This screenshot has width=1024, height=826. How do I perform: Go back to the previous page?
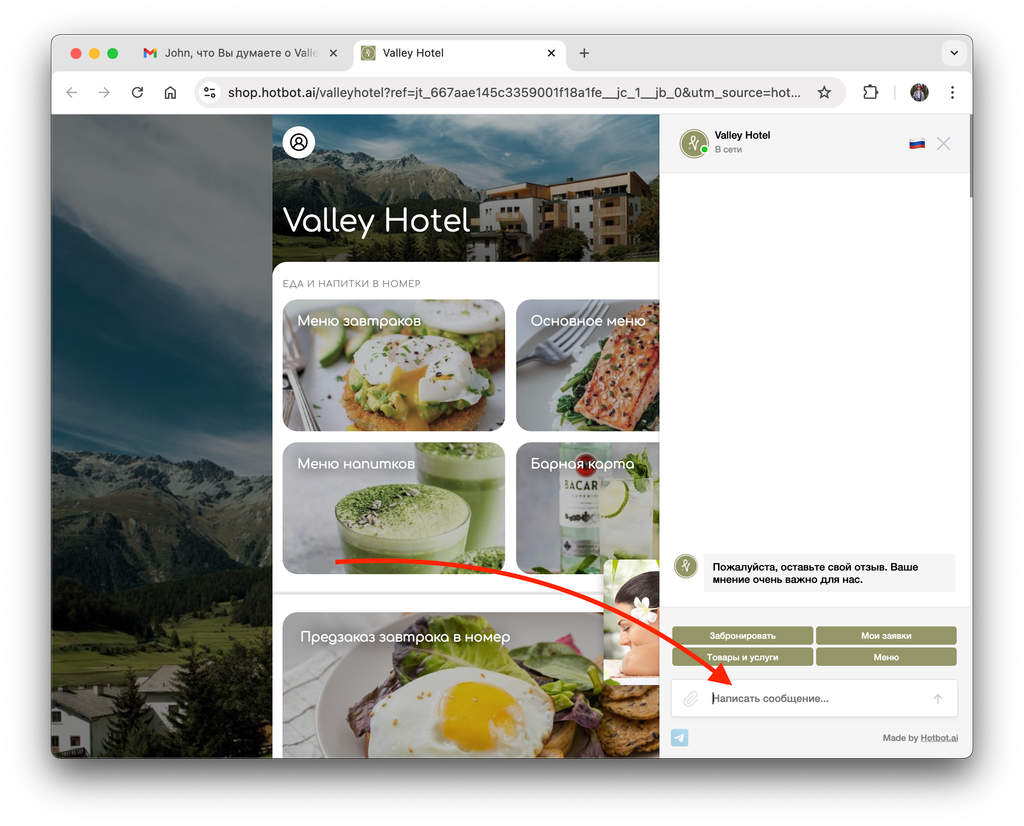pyautogui.click(x=72, y=93)
